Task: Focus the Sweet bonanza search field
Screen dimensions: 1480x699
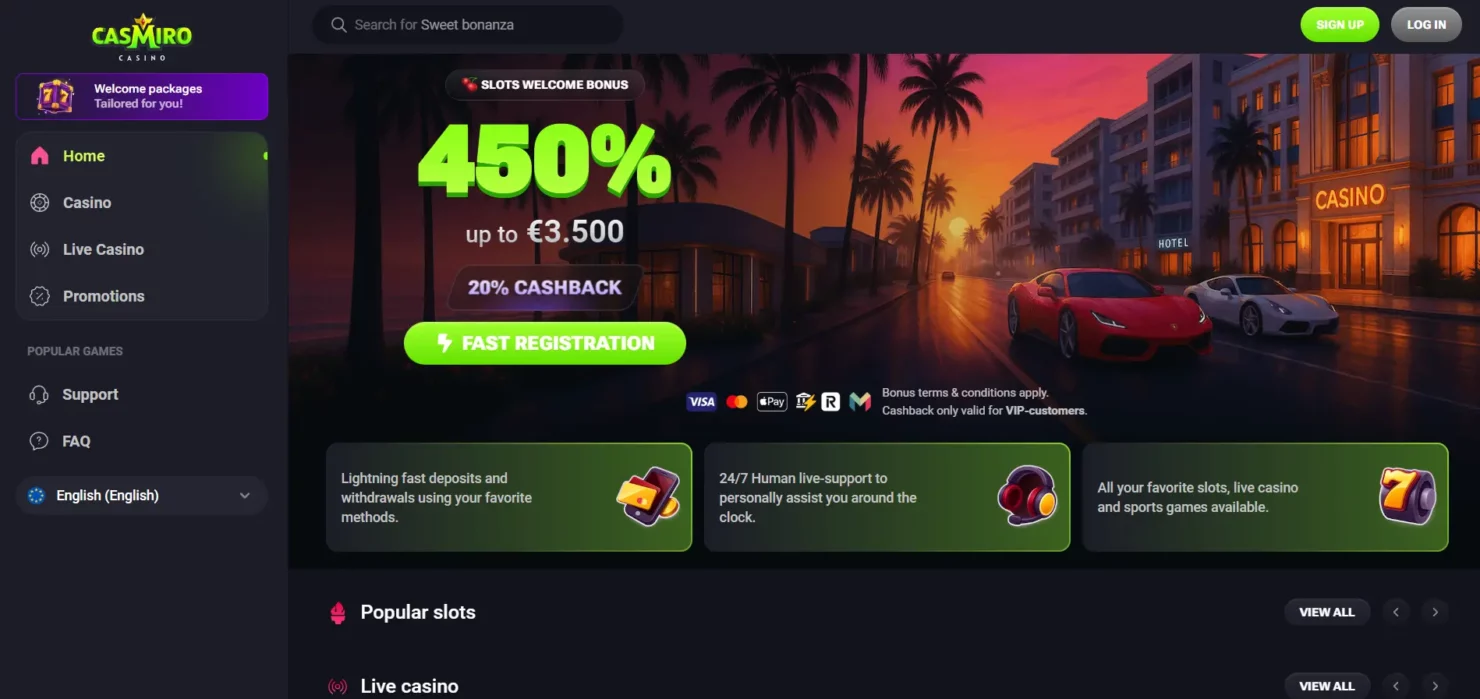Action: [468, 25]
